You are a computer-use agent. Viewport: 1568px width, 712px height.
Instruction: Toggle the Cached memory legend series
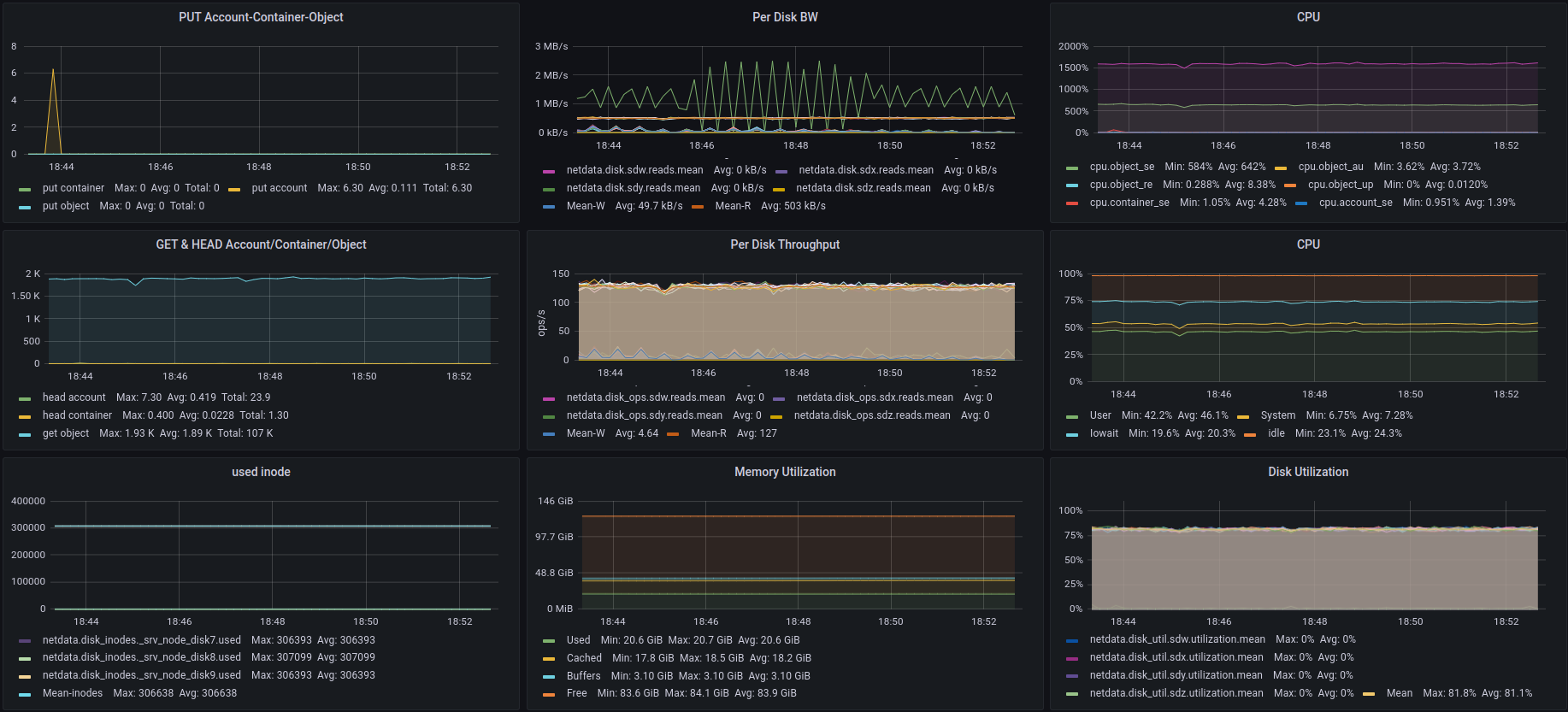(584, 658)
